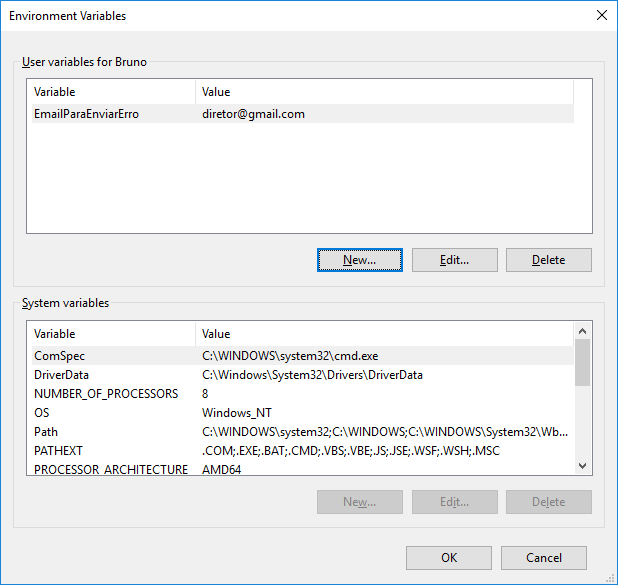Select the EmailParaEnviarErro variable row
The height and width of the screenshot is (585, 618).
click(x=303, y=114)
